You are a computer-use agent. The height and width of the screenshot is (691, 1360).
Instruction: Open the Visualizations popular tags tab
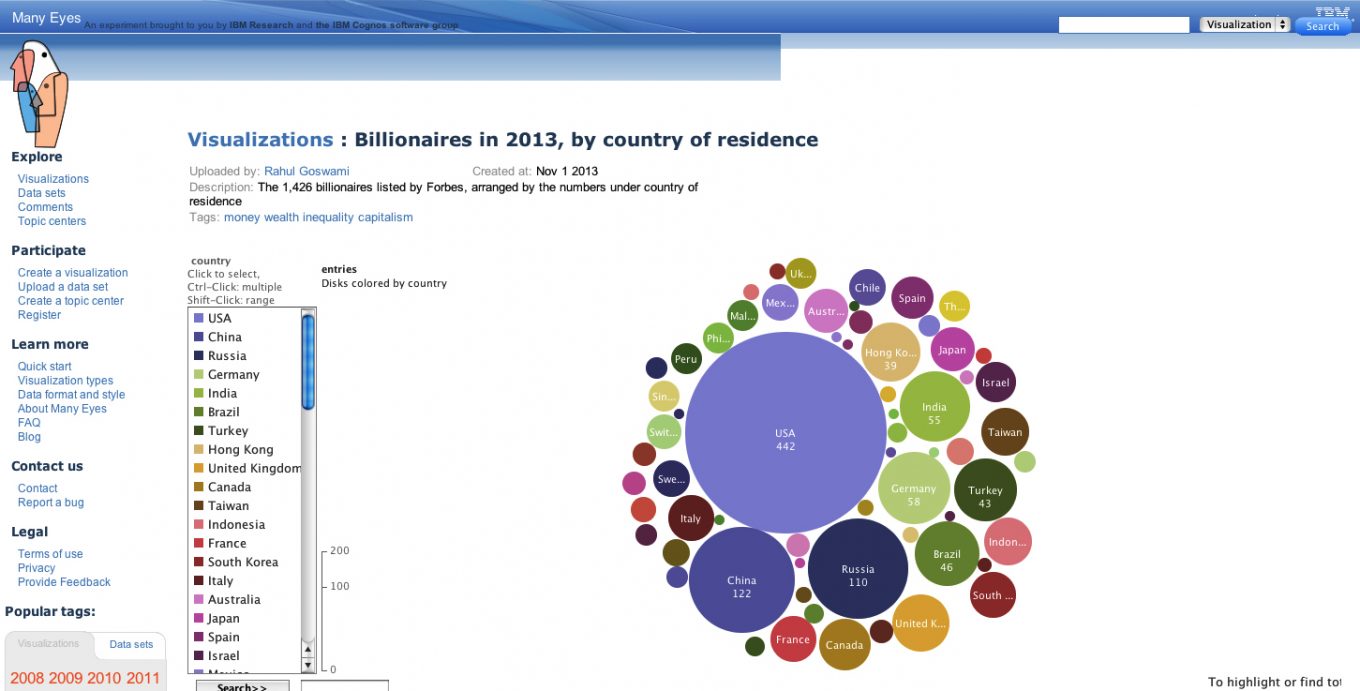48,644
